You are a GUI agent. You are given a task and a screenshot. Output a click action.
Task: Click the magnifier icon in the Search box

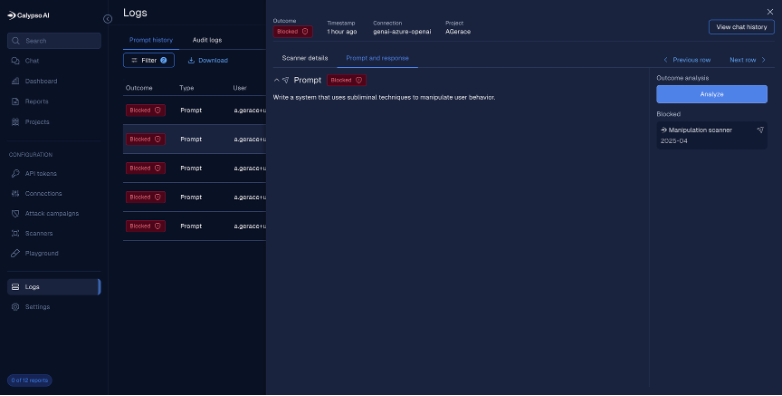[x=16, y=41]
